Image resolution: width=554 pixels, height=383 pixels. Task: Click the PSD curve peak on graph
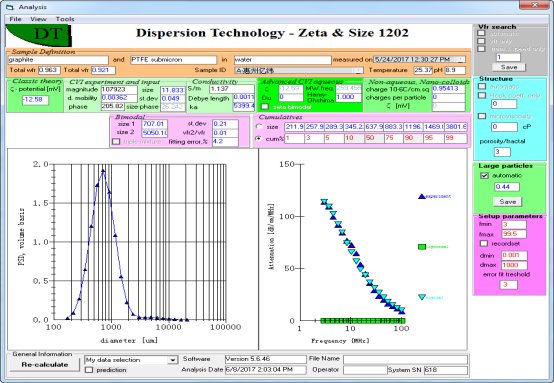click(x=103, y=171)
